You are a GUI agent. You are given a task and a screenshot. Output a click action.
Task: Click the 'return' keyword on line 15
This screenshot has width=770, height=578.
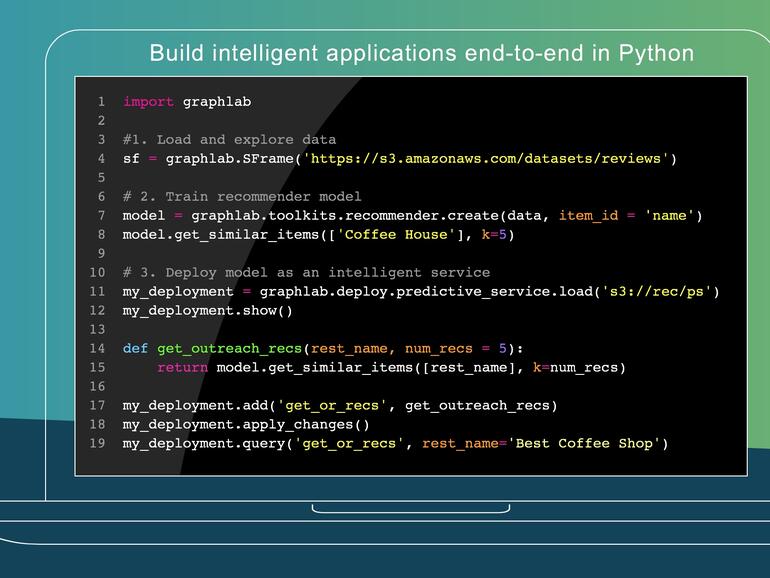pyautogui.click(x=182, y=368)
